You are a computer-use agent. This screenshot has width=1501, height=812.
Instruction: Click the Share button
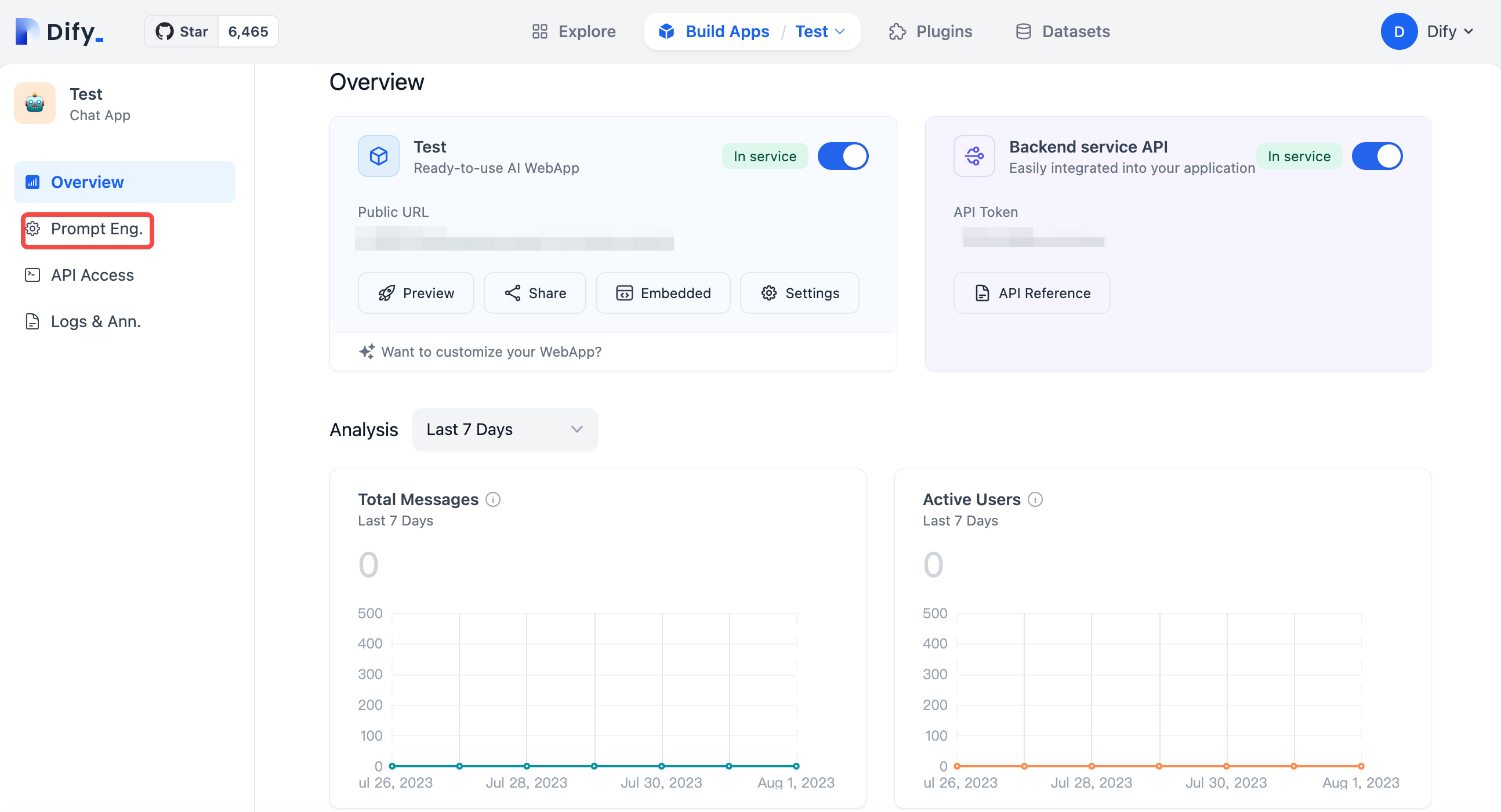[535, 293]
